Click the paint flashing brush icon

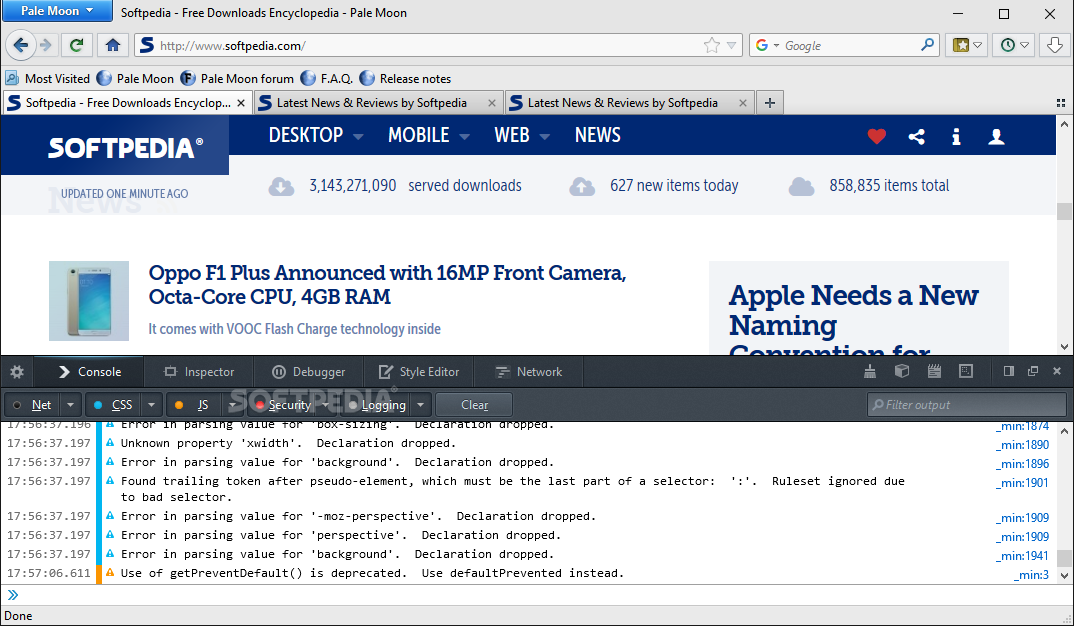tap(870, 371)
